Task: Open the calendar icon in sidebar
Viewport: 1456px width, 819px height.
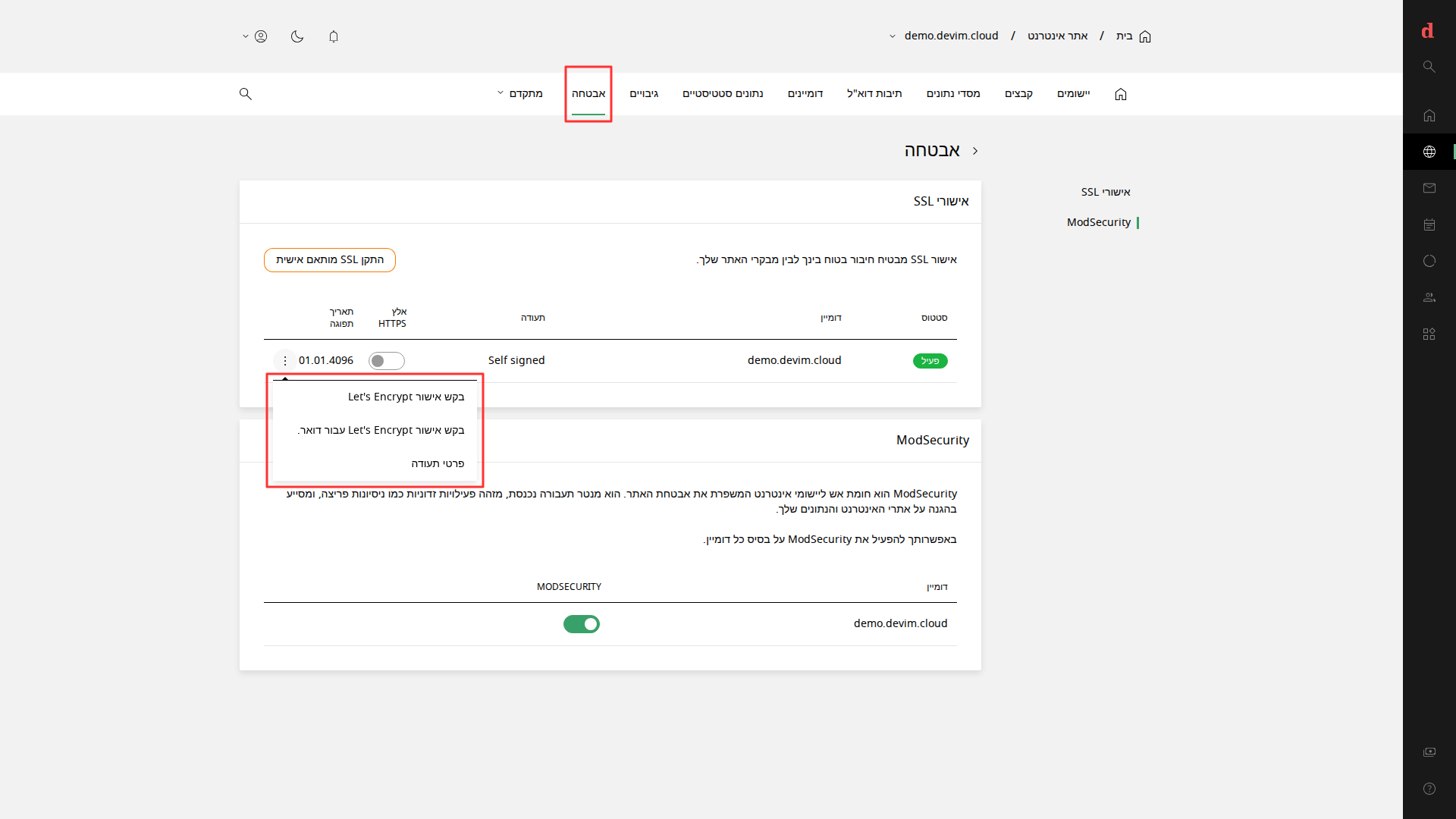Action: 1429,224
